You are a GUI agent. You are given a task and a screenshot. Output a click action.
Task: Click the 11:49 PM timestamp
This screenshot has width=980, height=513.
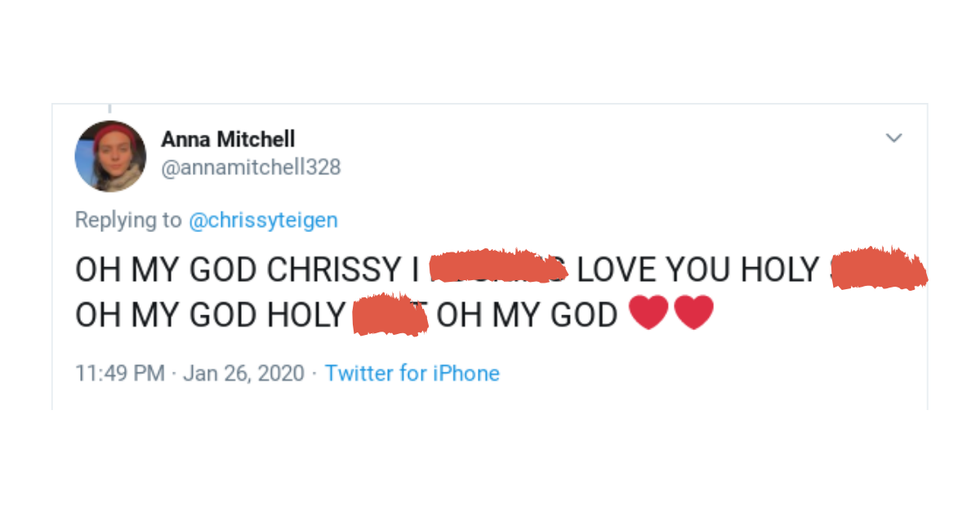point(120,373)
